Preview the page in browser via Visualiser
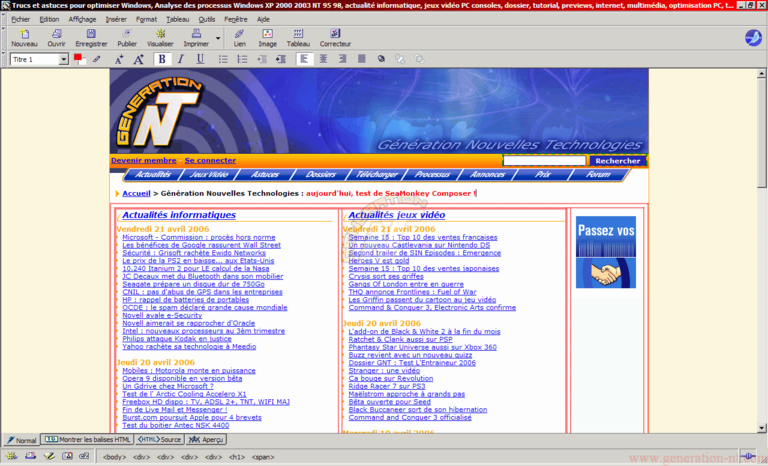Image resolution: width=768 pixels, height=466 pixels. pyautogui.click(x=160, y=38)
